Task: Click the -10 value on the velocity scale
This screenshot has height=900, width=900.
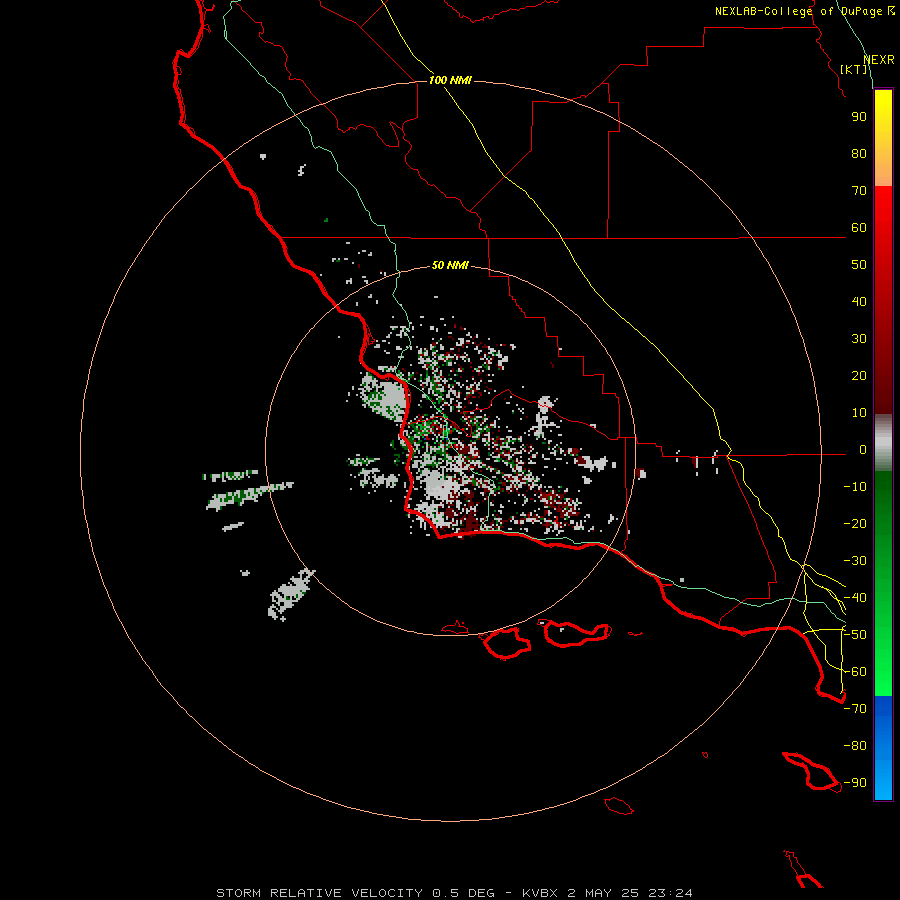Action: (855, 487)
